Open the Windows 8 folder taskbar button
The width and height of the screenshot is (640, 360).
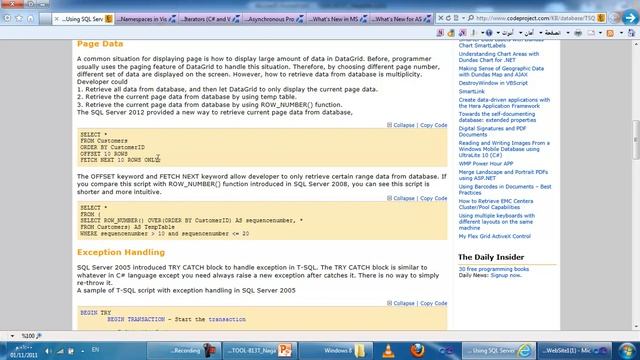click(336, 351)
